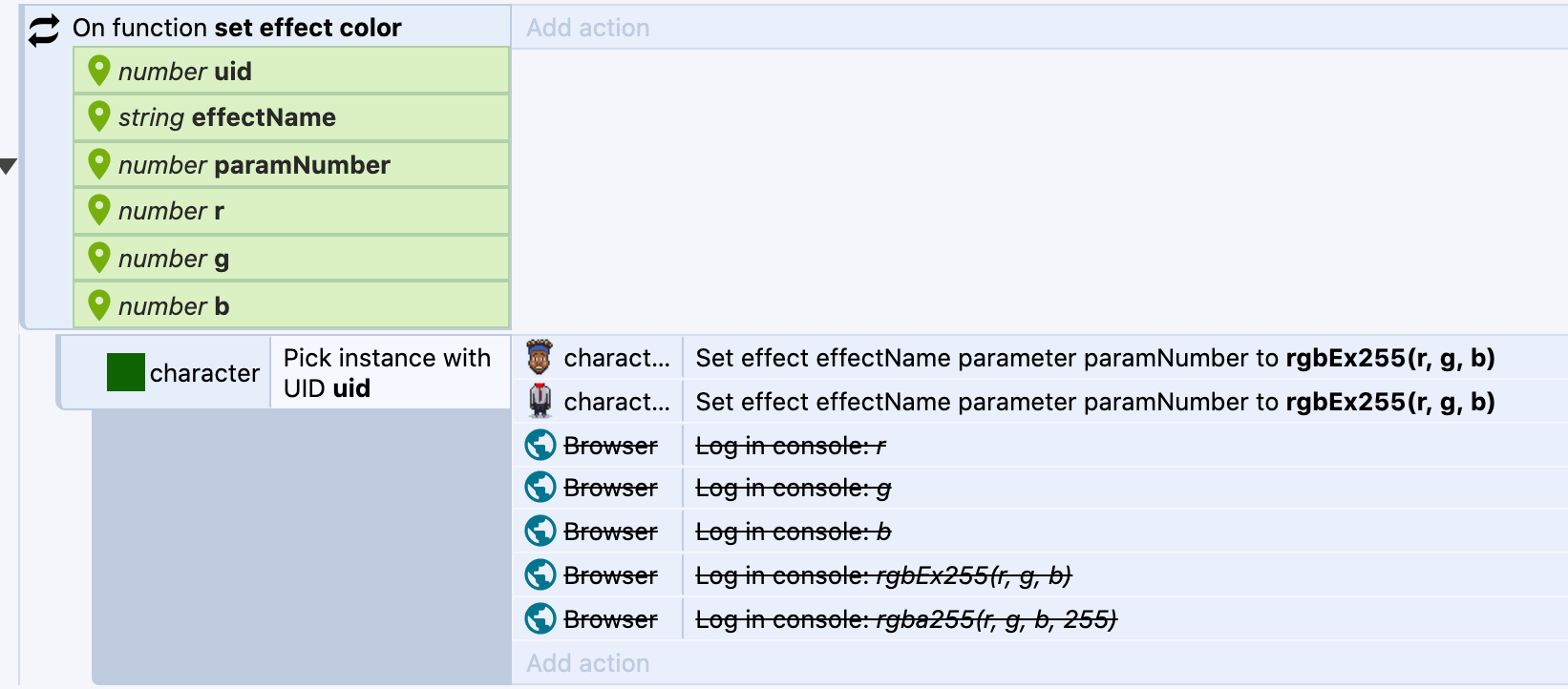This screenshot has width=1568, height=689.
Task: Click Add action in the function header row
Action: pos(588,28)
